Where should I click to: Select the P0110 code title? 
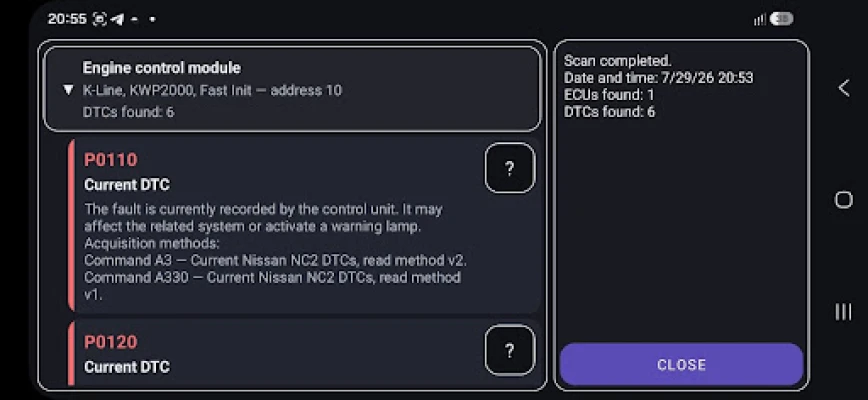point(111,159)
